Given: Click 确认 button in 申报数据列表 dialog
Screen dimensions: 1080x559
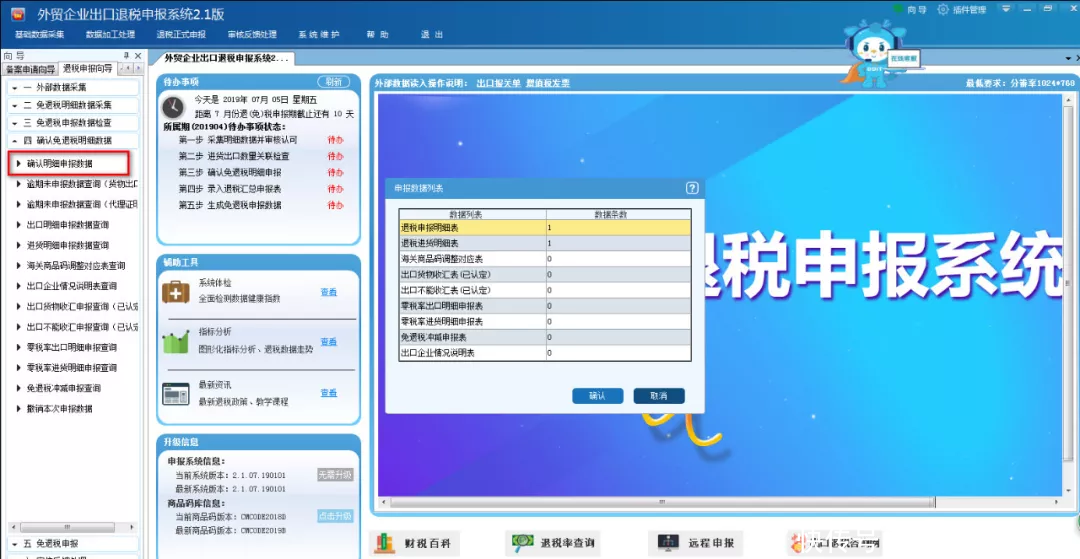Looking at the screenshot, I should pyautogui.click(x=597, y=396).
